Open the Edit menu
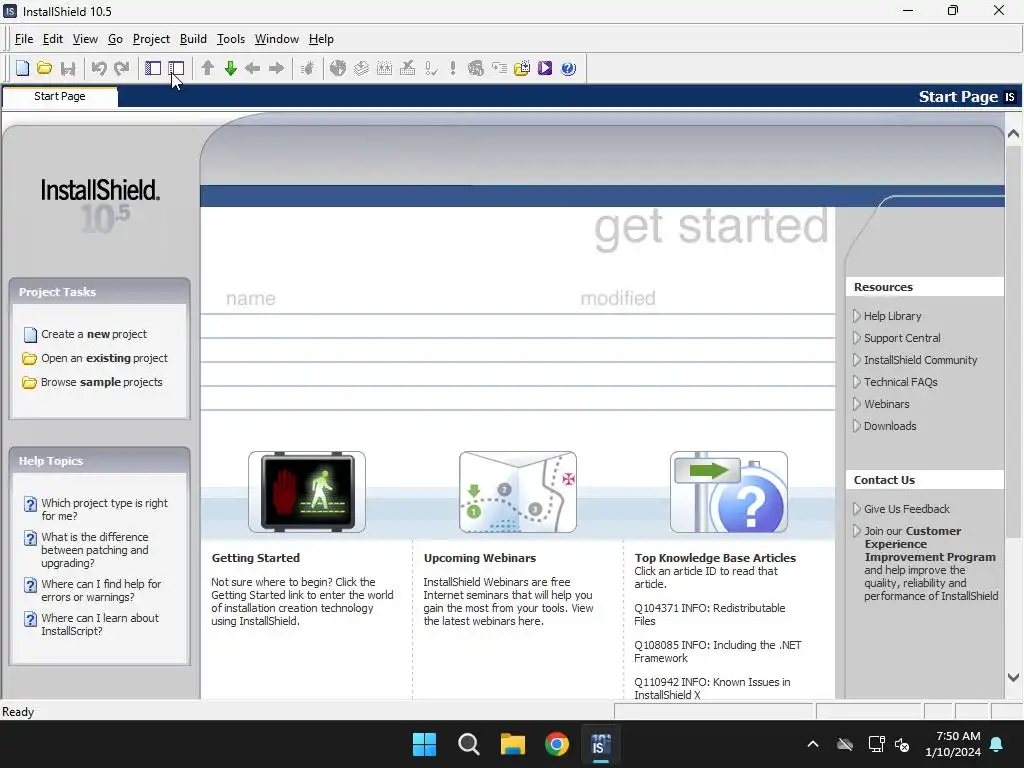The image size is (1024, 768). (52, 39)
